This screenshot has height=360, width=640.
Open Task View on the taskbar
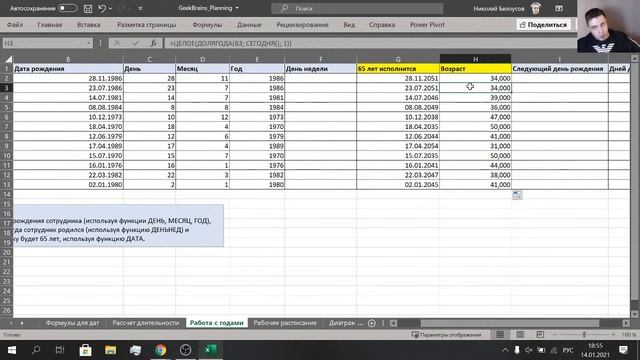click(60, 350)
